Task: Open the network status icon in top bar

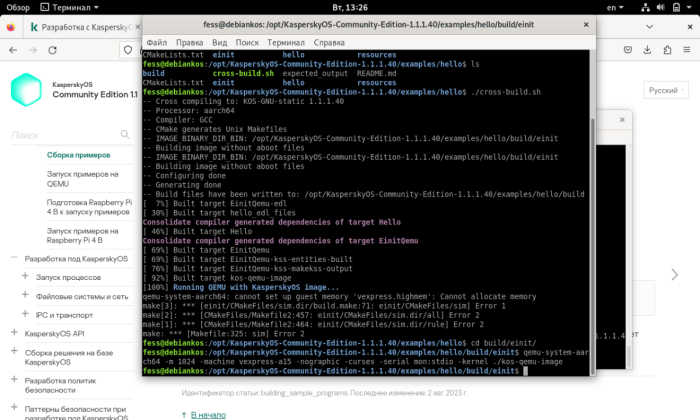Action: tap(646, 7)
